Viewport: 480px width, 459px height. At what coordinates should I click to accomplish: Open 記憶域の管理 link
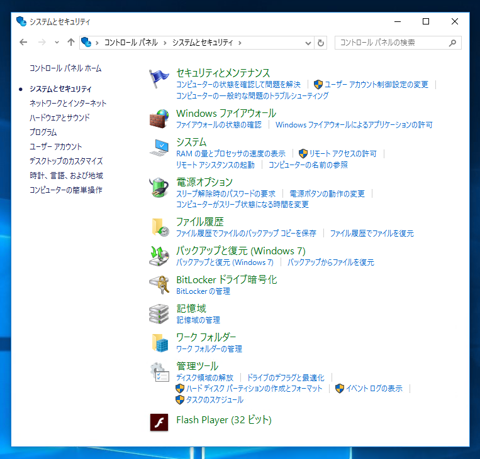[x=198, y=320]
